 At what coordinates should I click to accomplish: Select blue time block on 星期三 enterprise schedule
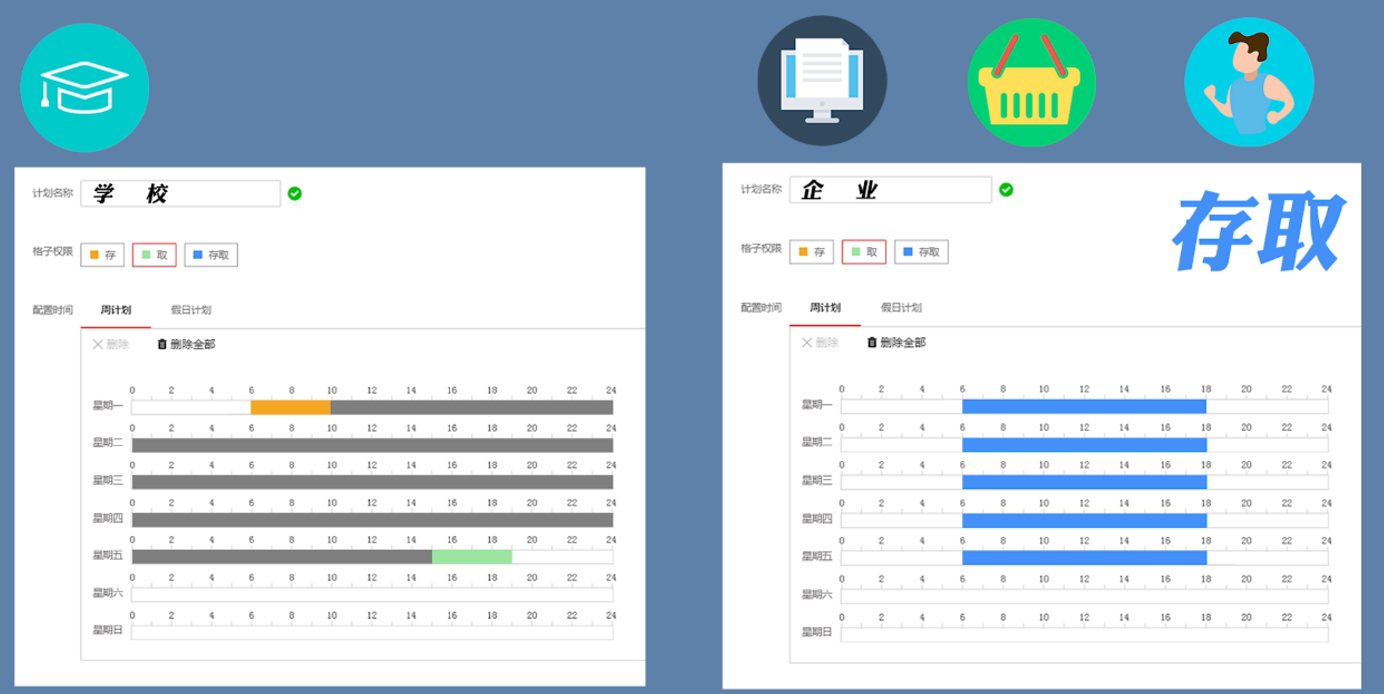pyautogui.click(x=1084, y=482)
